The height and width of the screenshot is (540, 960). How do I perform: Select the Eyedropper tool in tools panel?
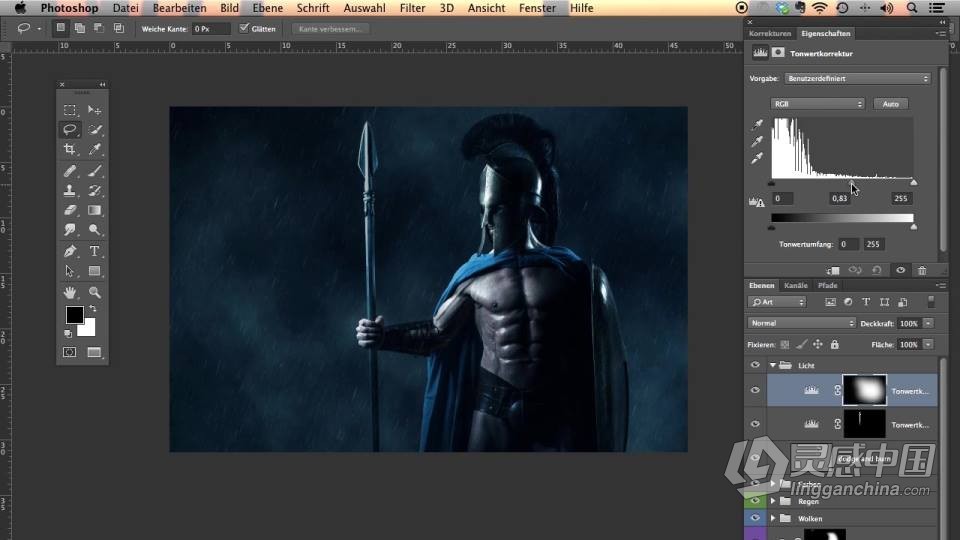pos(94,149)
